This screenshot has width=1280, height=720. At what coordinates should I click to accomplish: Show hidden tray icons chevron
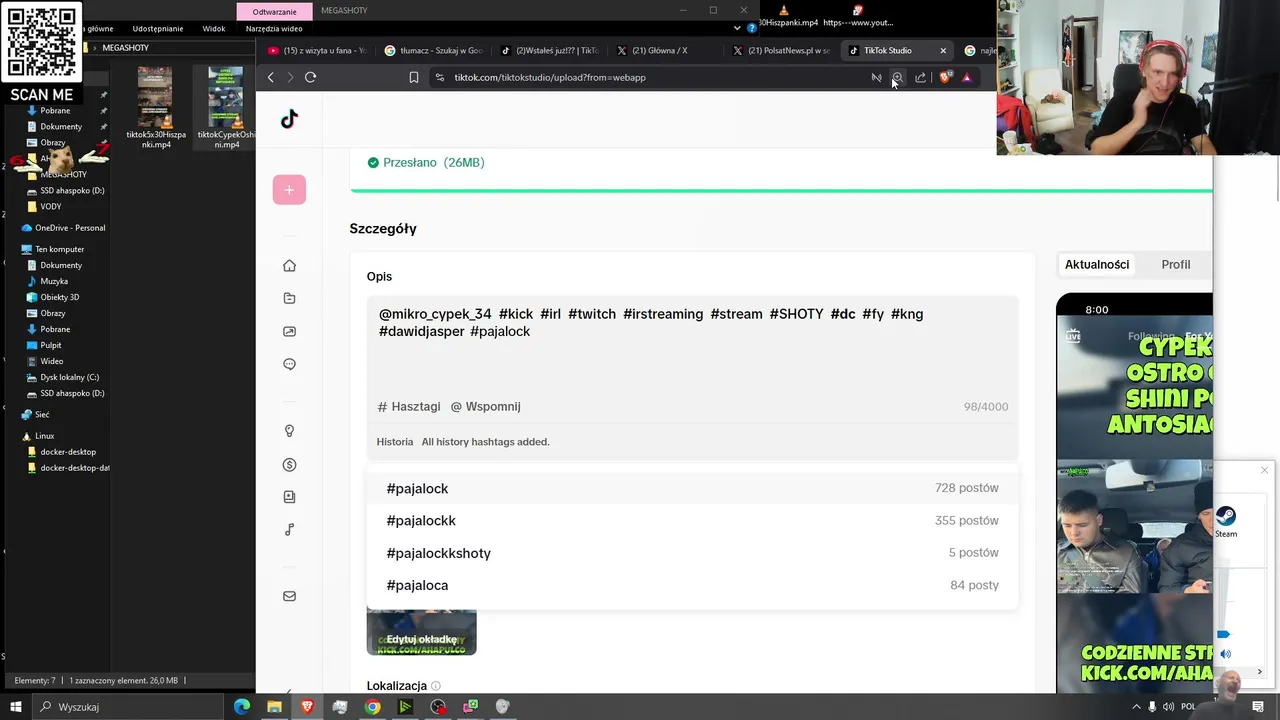[1136, 707]
